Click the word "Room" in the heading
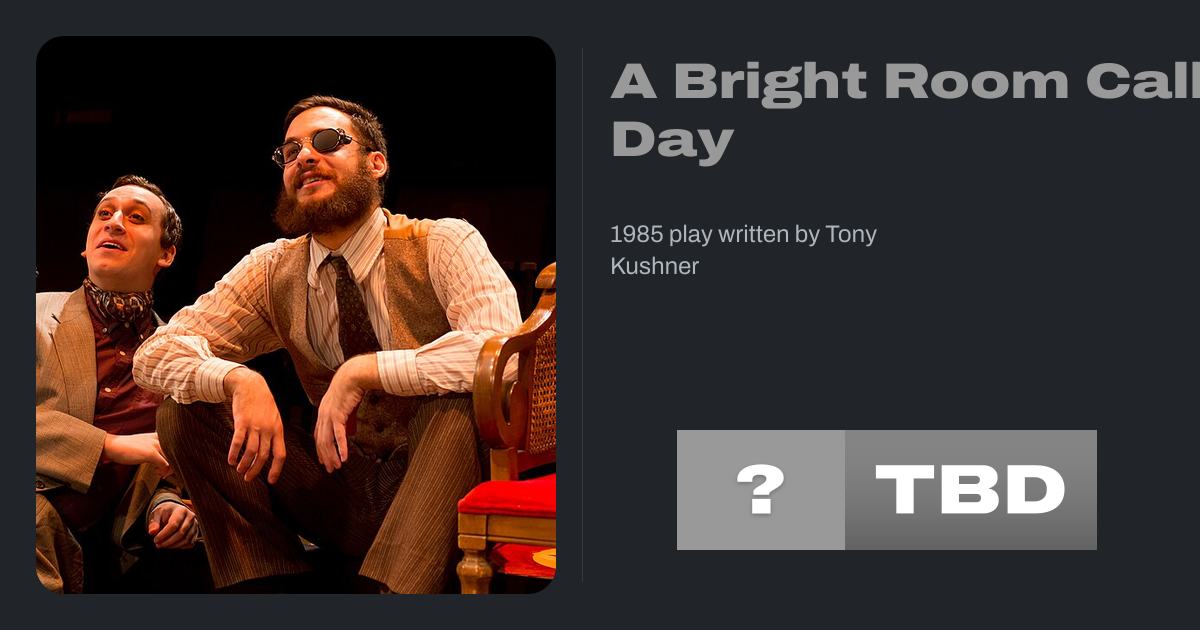The image size is (1200, 630). (976, 82)
